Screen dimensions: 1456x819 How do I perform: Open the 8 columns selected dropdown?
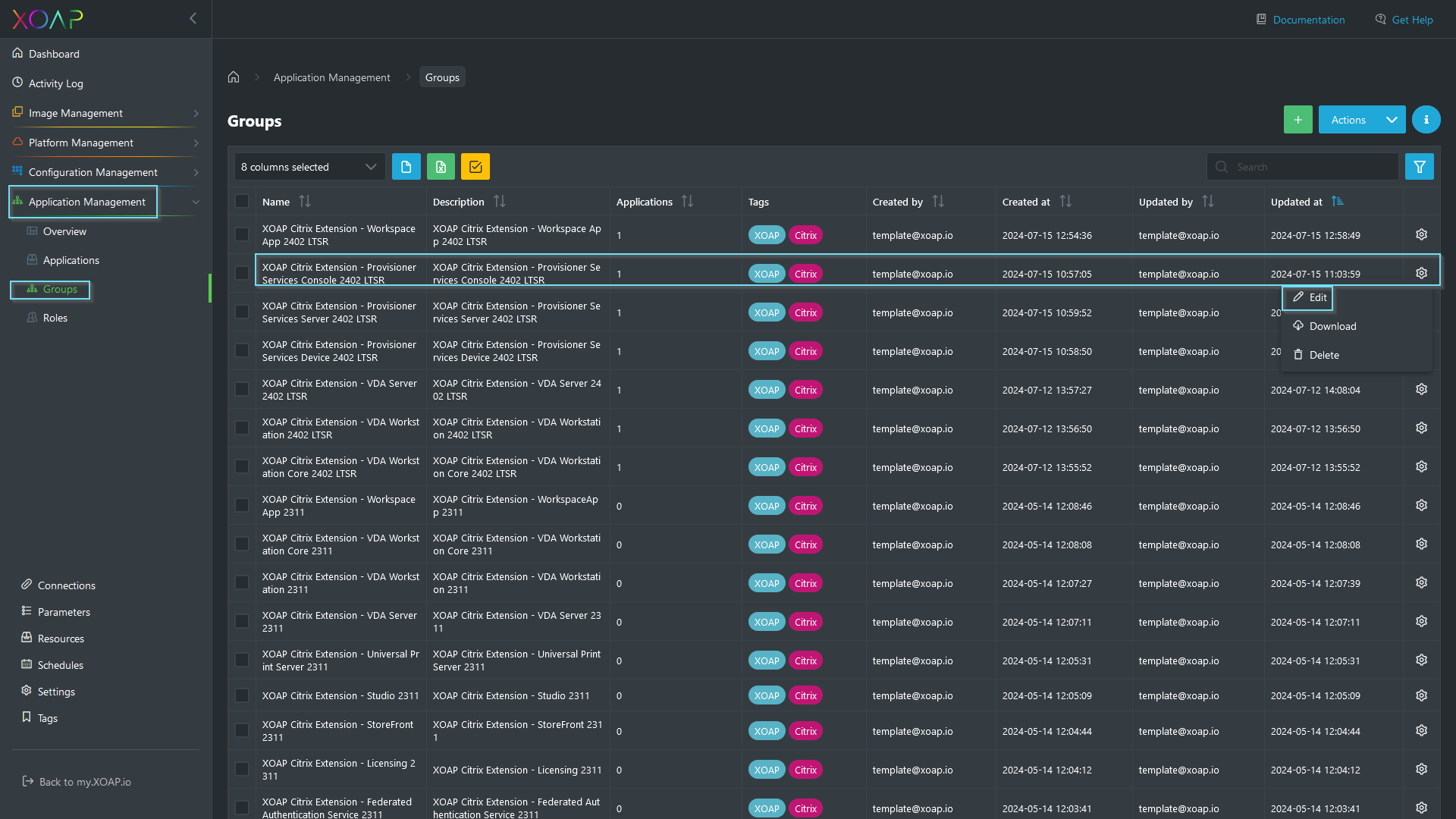point(309,167)
